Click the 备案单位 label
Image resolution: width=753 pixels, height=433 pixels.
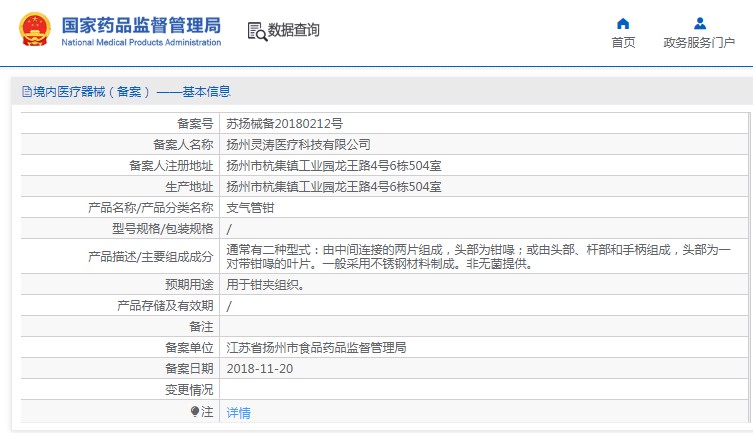tap(189, 348)
